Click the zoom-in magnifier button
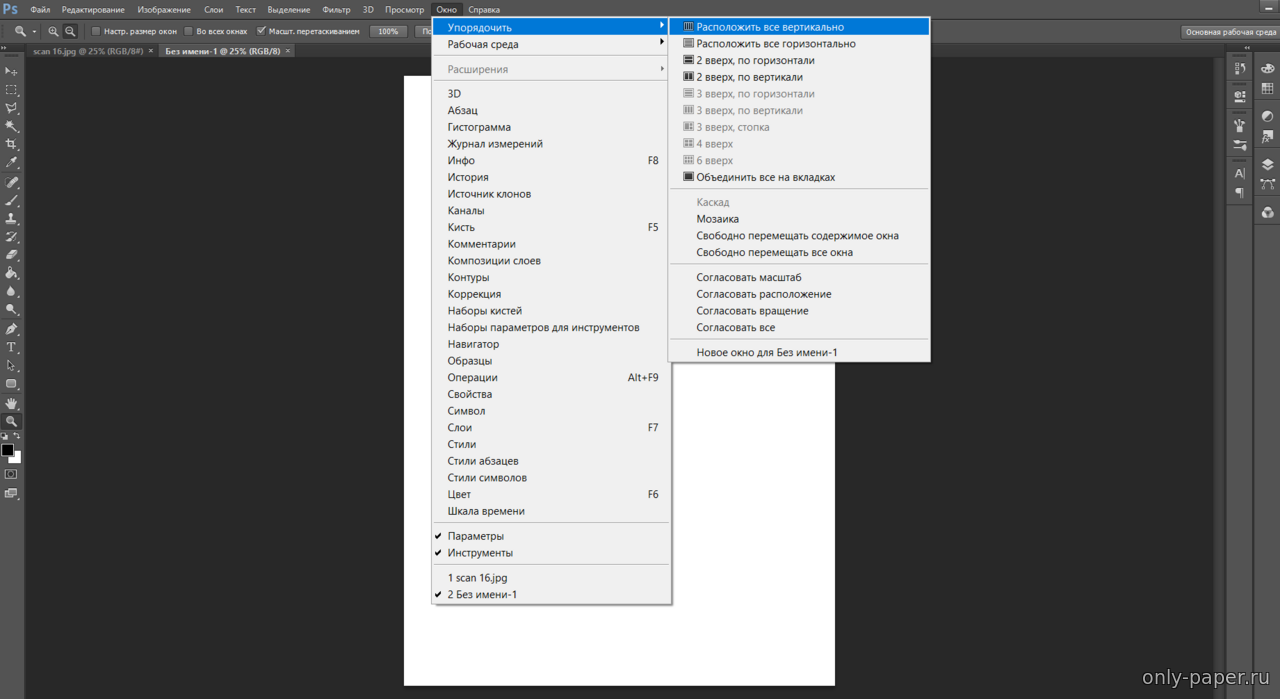 pyautogui.click(x=53, y=31)
